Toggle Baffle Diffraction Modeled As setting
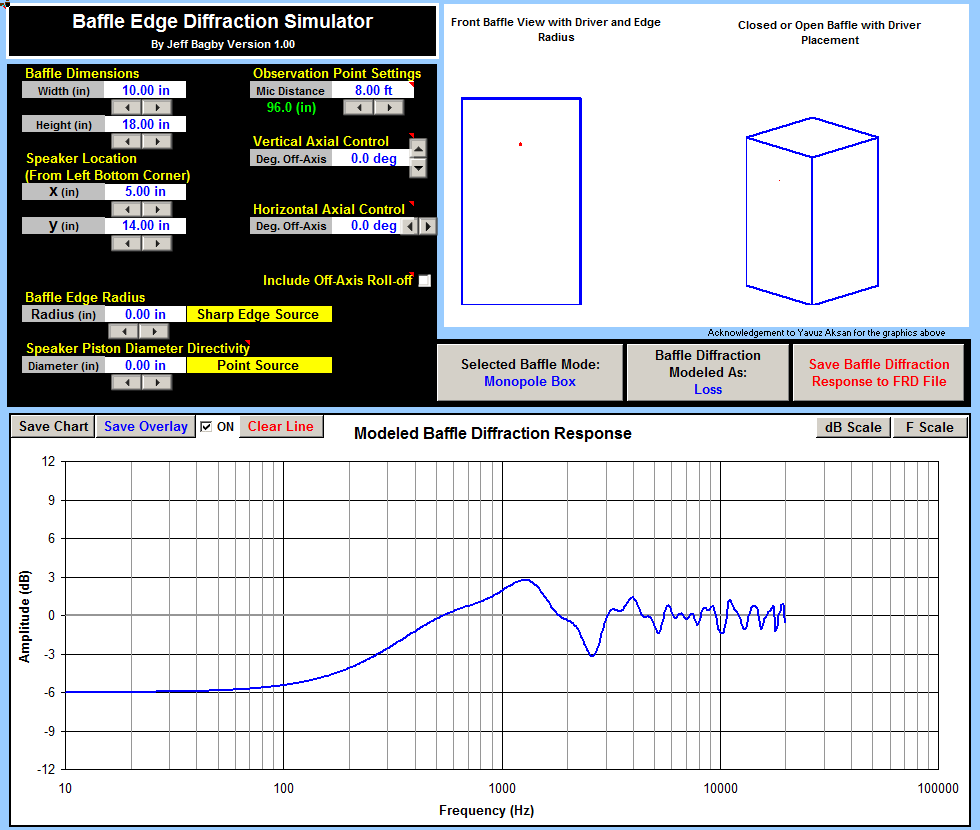Image resolution: width=980 pixels, height=830 pixels. [708, 372]
